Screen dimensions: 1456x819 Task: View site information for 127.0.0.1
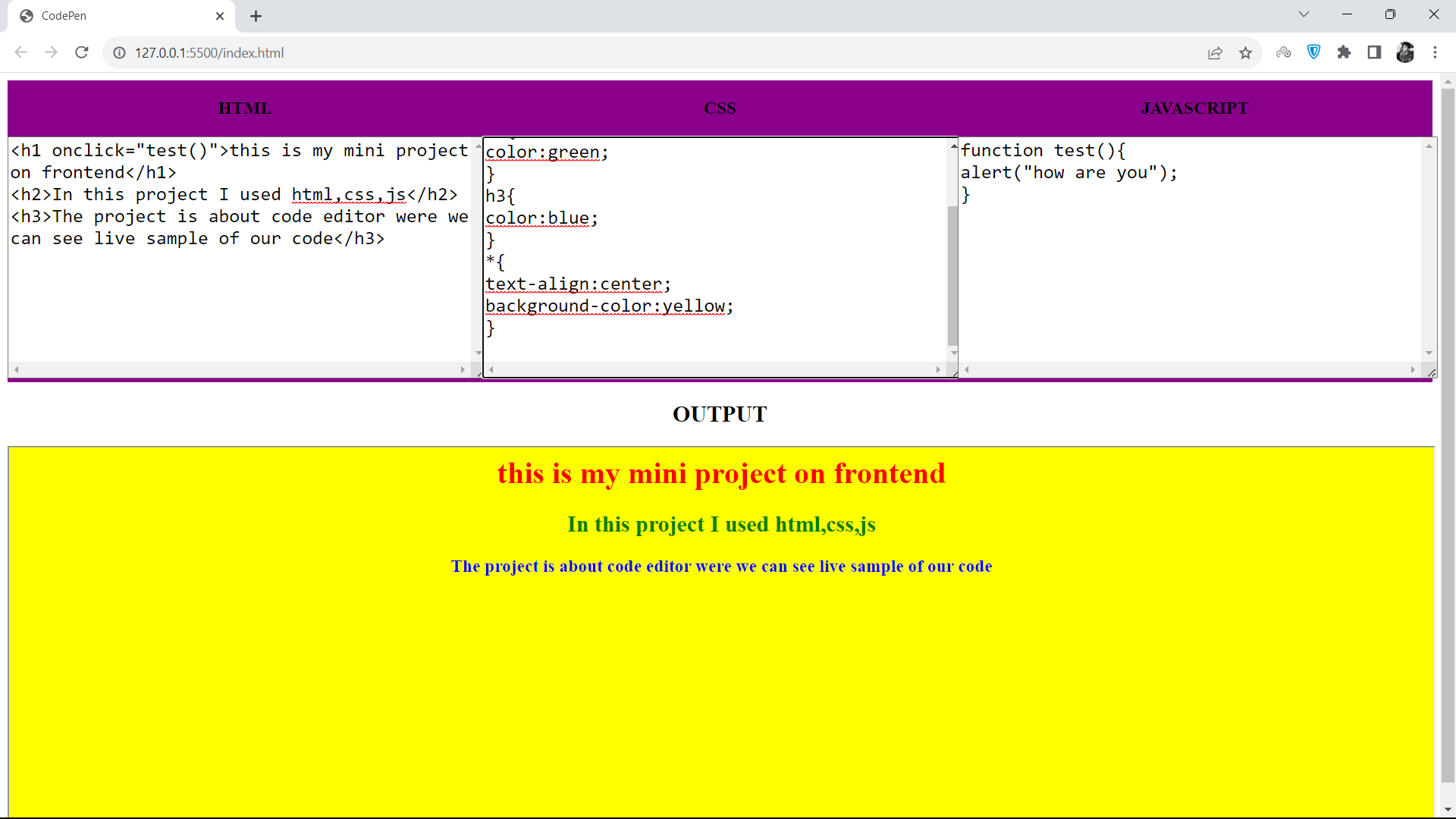coord(119,52)
